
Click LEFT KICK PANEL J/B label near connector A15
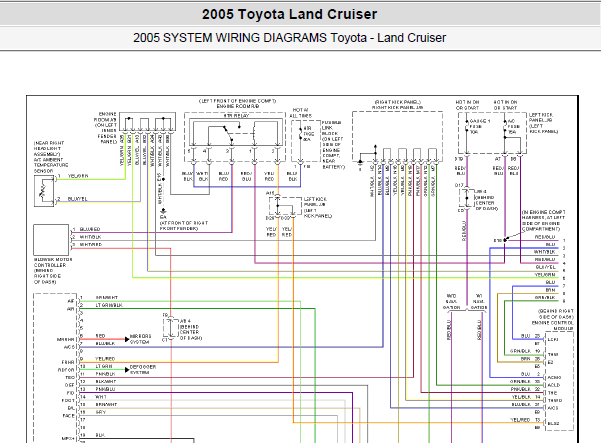[317, 208]
